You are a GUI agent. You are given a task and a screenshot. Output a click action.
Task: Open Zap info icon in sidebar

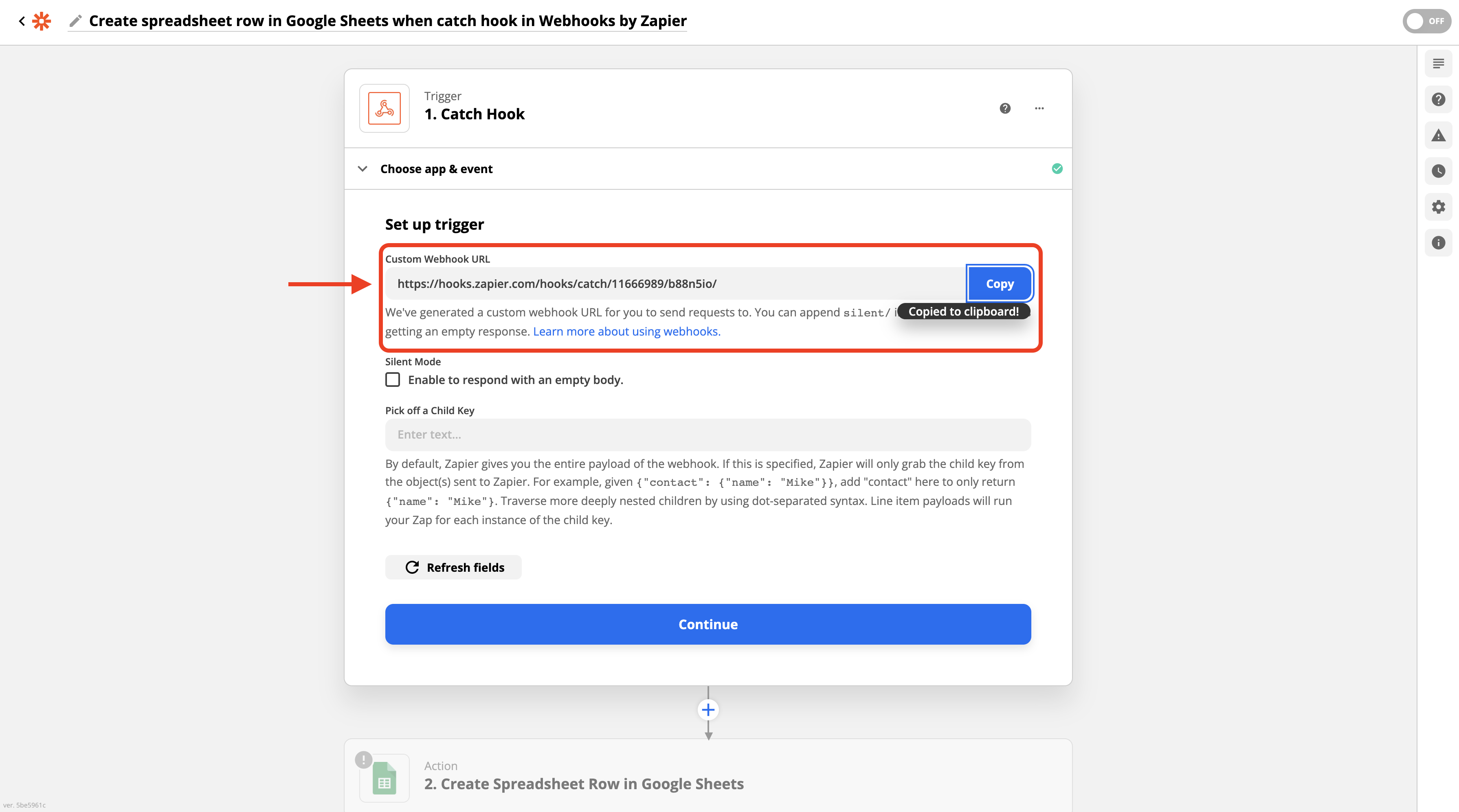tap(1438, 243)
